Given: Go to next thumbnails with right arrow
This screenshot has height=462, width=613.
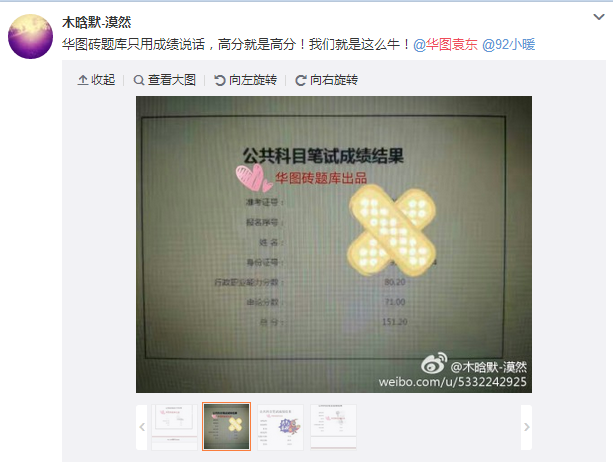Looking at the screenshot, I should coord(526,427).
